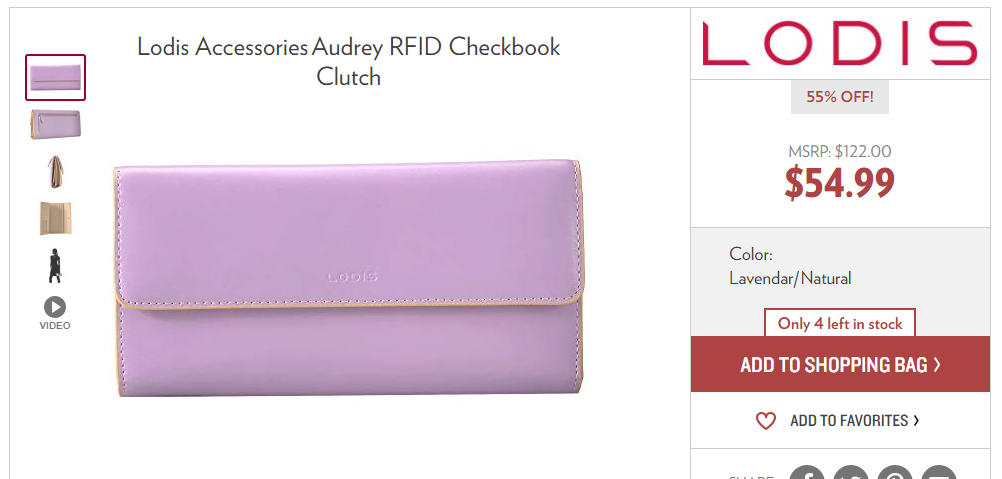Click the heart favorites icon
This screenshot has width=1002, height=479.
point(766,421)
